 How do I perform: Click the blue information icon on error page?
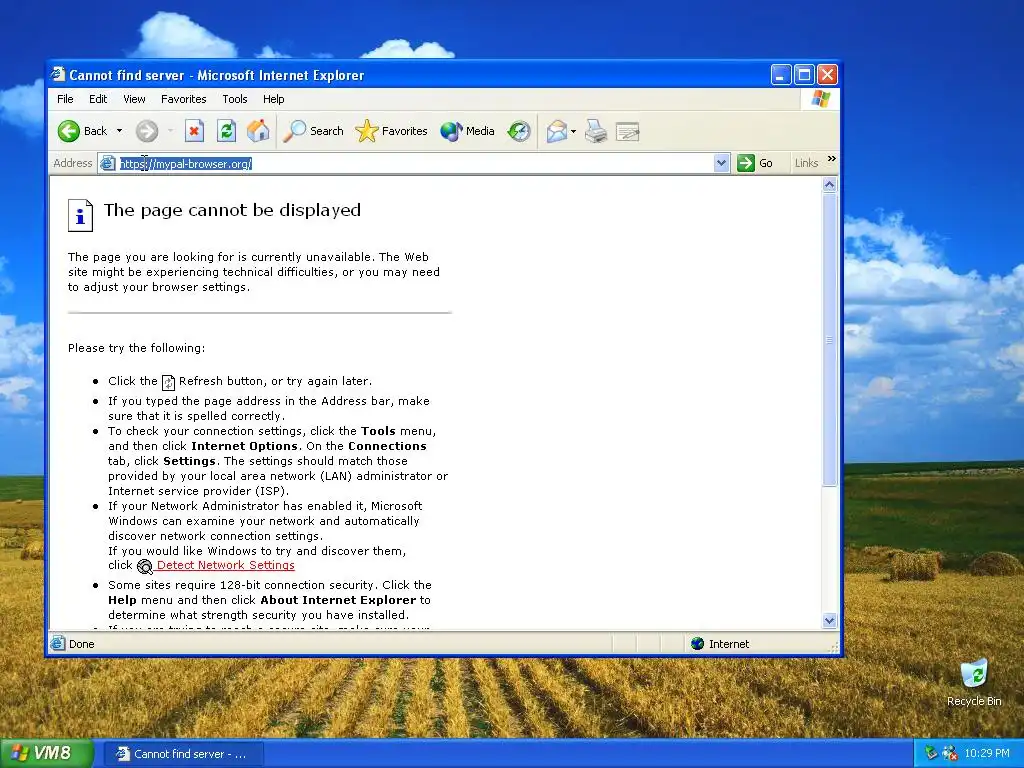[80, 216]
